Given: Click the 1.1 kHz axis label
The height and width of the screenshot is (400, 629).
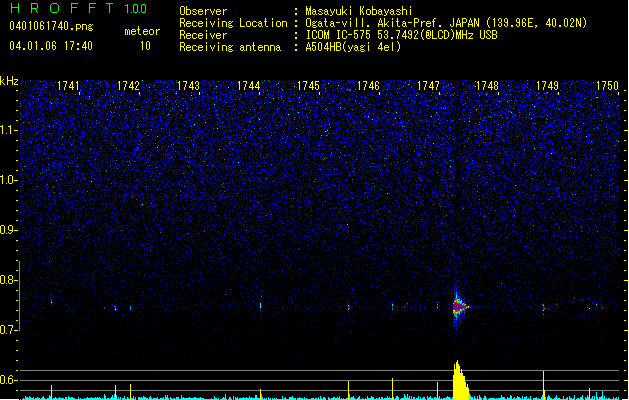Looking at the screenshot, I should coord(9,130).
